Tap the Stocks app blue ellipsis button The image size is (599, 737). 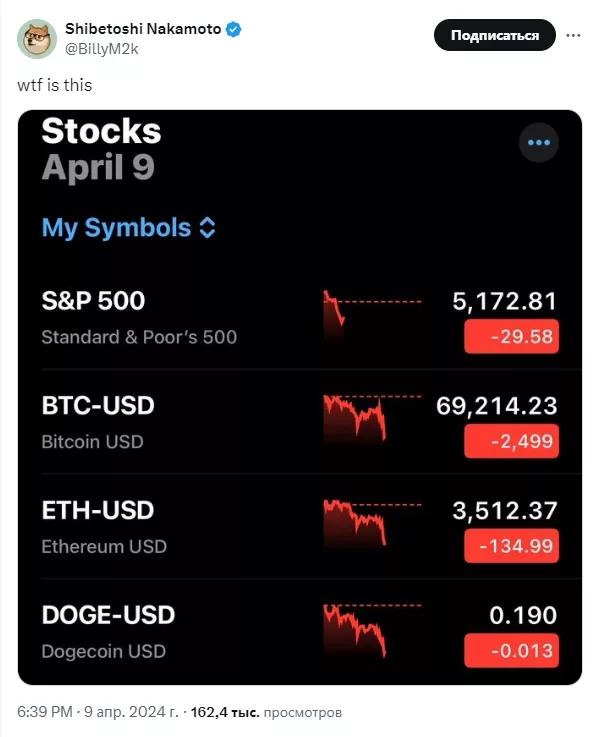click(x=539, y=142)
